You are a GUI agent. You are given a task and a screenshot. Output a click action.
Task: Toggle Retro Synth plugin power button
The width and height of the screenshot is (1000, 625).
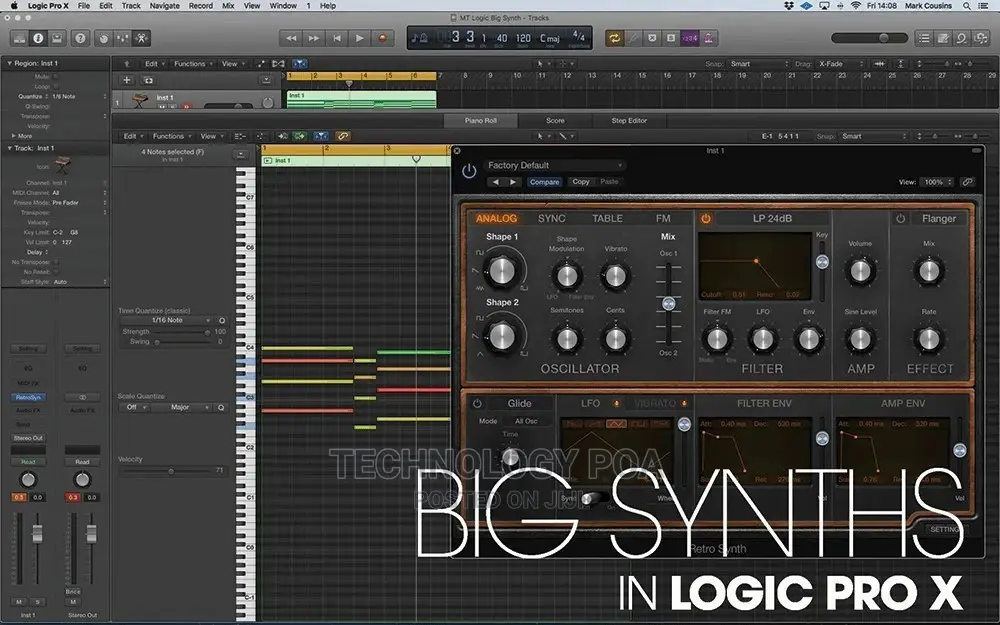pyautogui.click(x=469, y=171)
